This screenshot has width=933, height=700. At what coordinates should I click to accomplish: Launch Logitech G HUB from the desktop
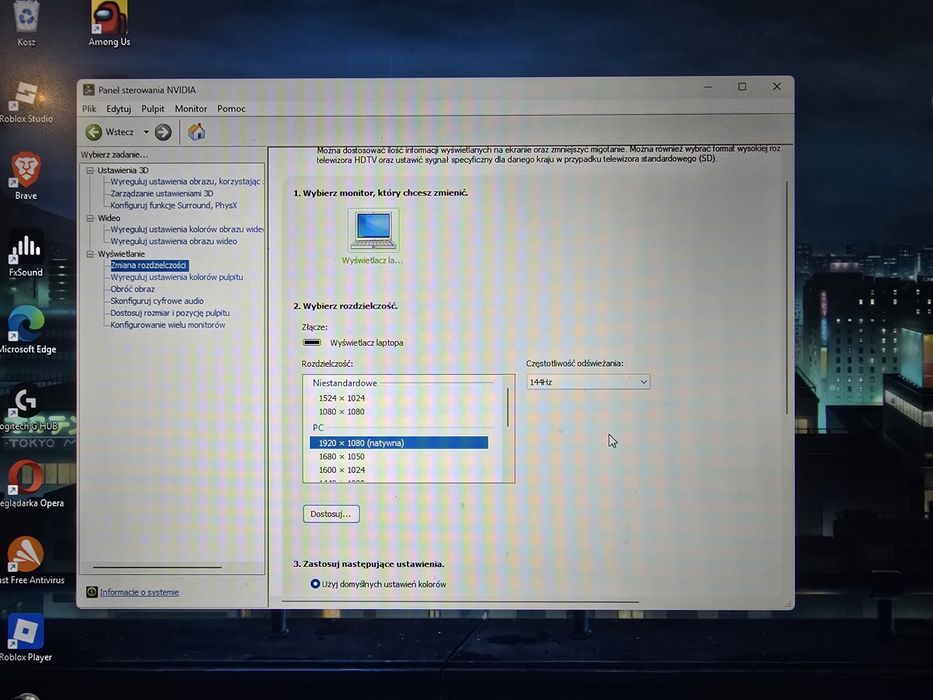(27, 408)
